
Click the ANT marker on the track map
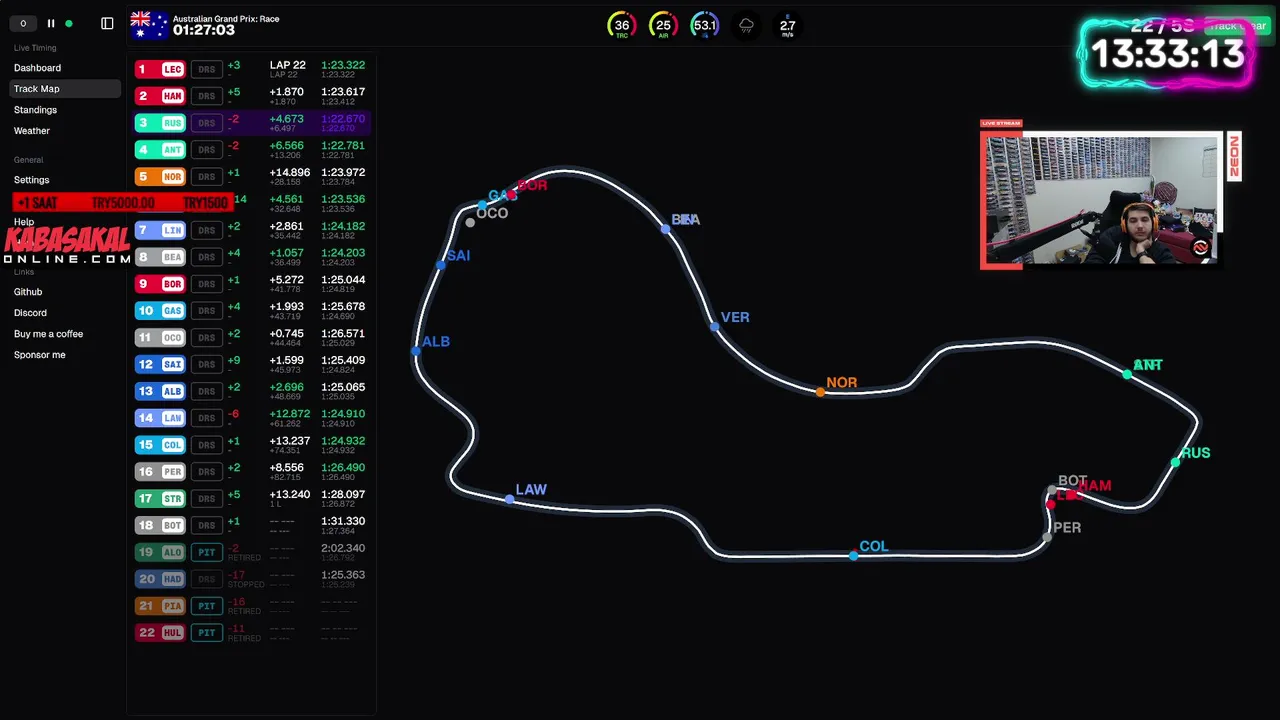(x=1128, y=374)
